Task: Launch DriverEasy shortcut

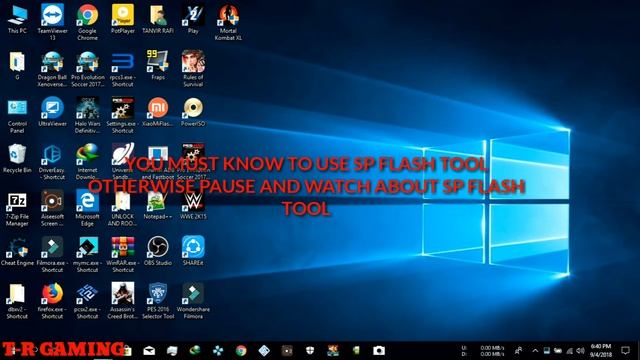Action: [52, 161]
